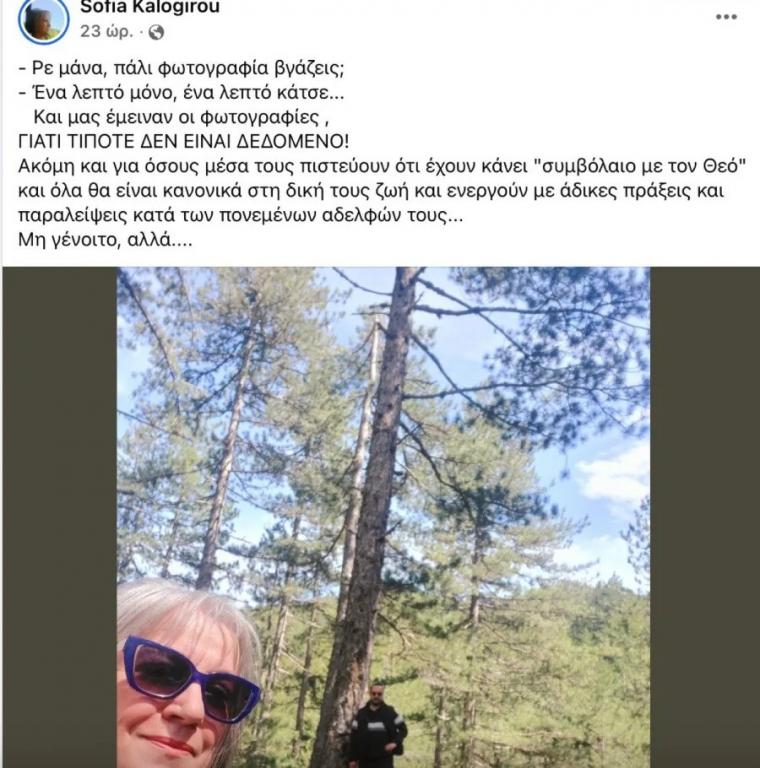Click the man standing beside the tree
Viewport: 760px width, 768px height.
click(x=377, y=726)
